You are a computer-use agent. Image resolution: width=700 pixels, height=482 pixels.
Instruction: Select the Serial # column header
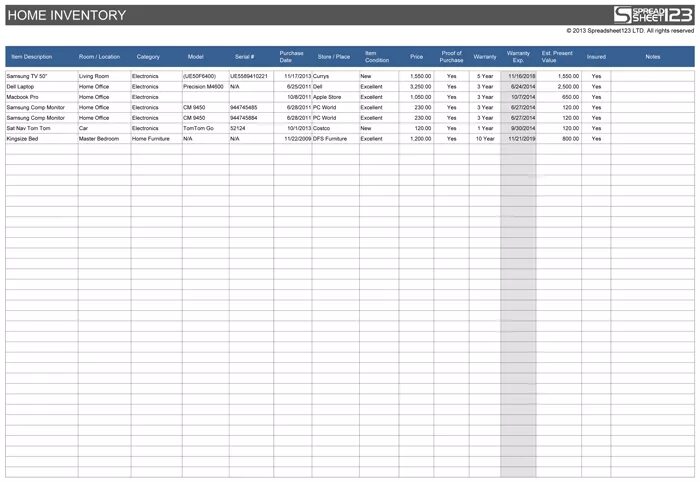pyautogui.click(x=244, y=57)
